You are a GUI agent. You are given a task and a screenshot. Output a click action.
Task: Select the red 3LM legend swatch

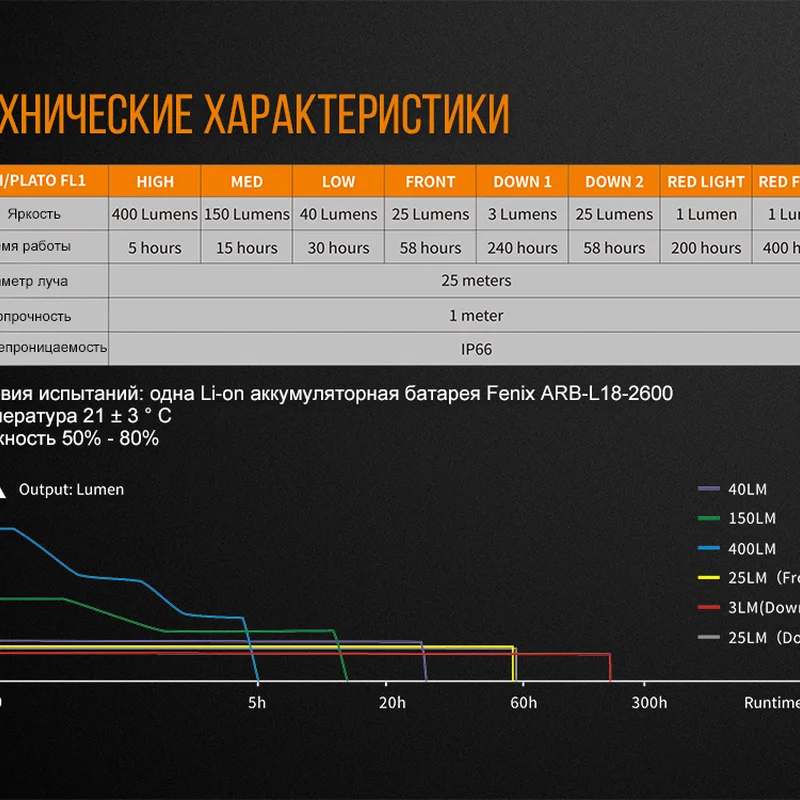pyautogui.click(x=709, y=607)
